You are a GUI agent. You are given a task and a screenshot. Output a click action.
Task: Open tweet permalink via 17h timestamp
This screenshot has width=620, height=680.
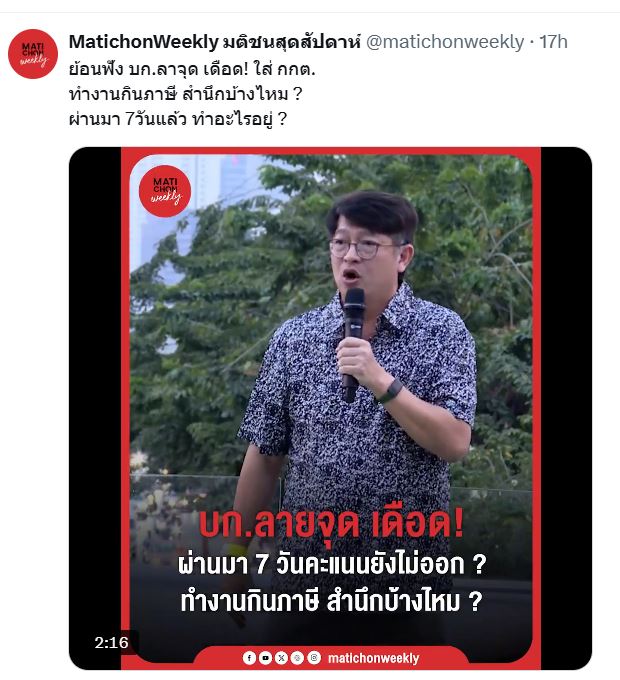[553, 42]
